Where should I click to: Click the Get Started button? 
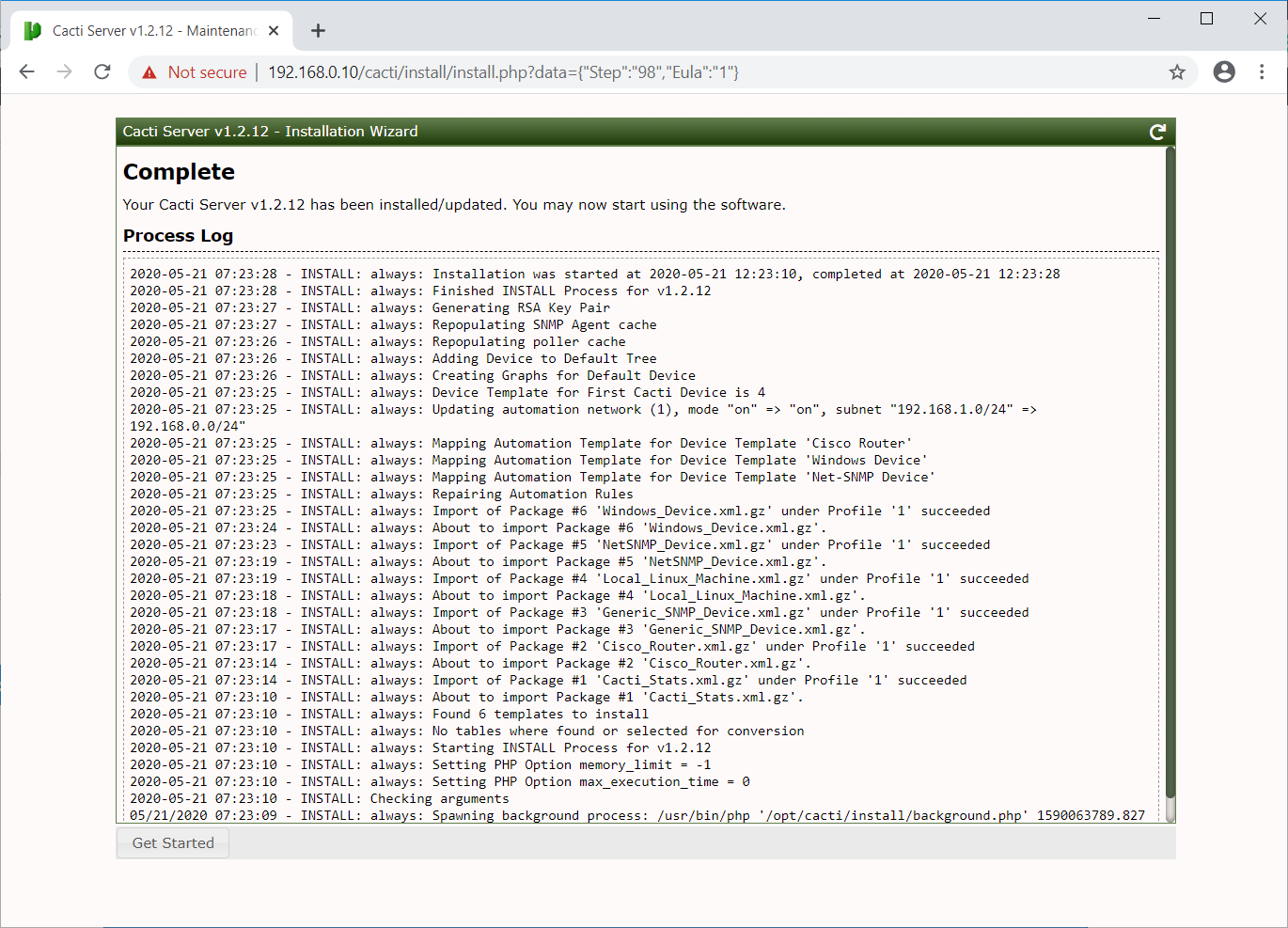coord(173,843)
